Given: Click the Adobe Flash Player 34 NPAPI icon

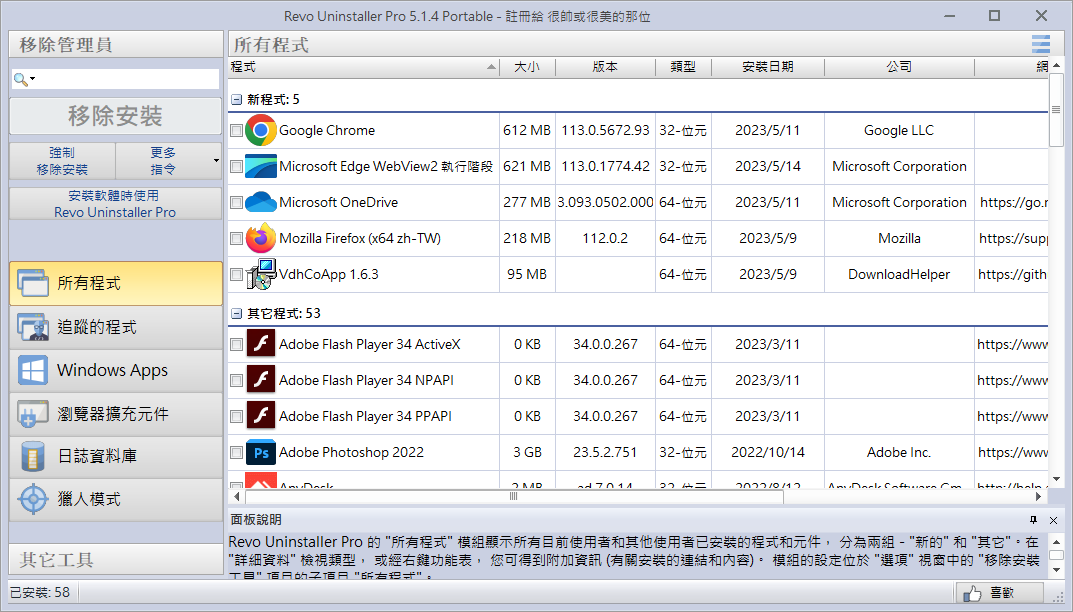Looking at the screenshot, I should point(261,380).
